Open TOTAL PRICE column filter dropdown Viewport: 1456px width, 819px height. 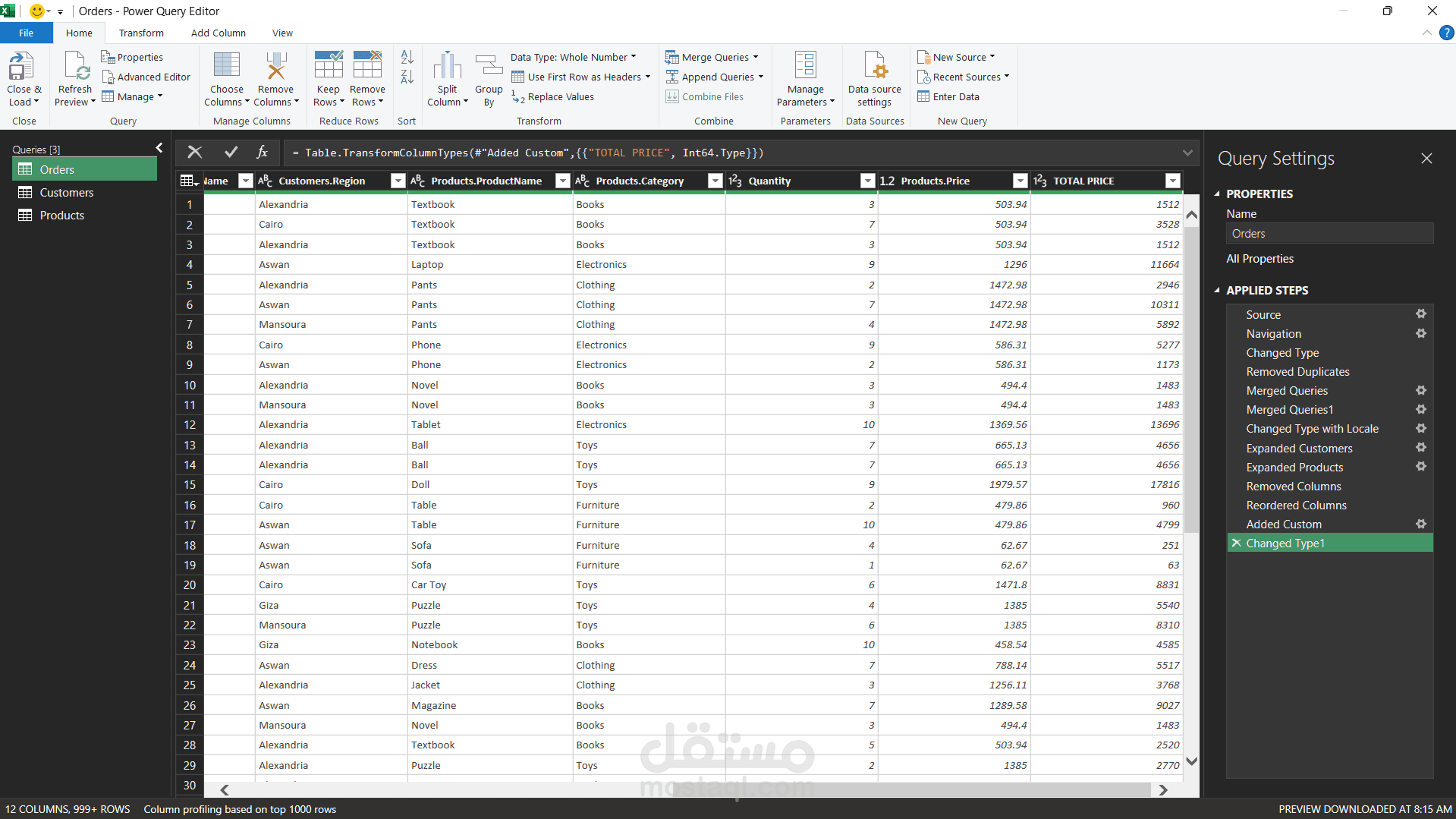click(x=1173, y=181)
